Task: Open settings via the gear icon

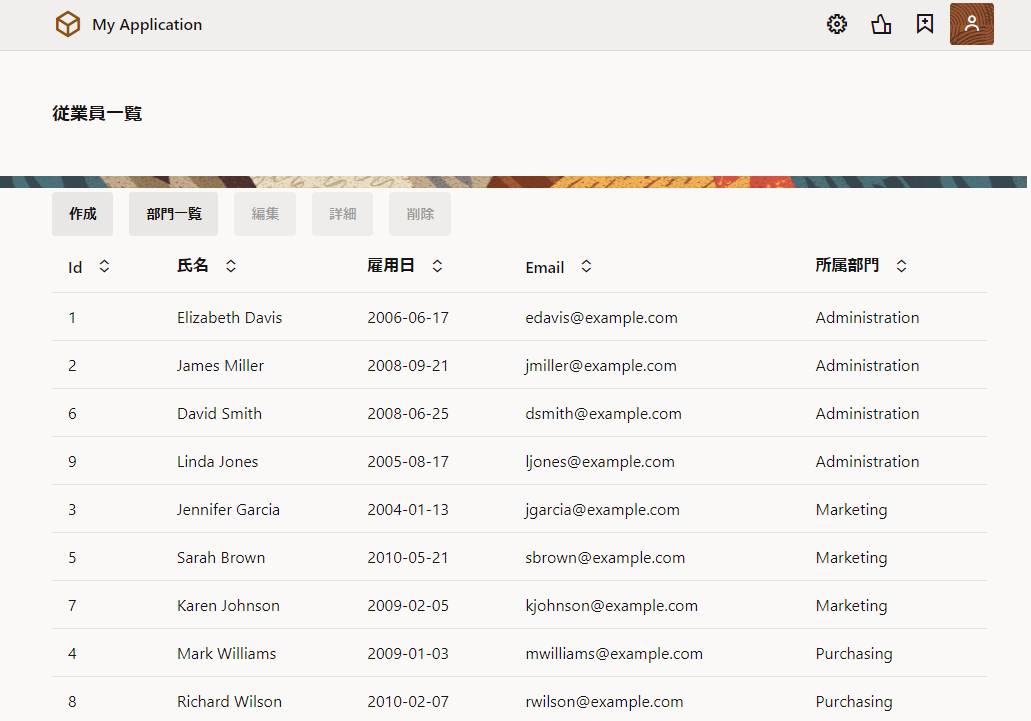Action: [x=837, y=25]
